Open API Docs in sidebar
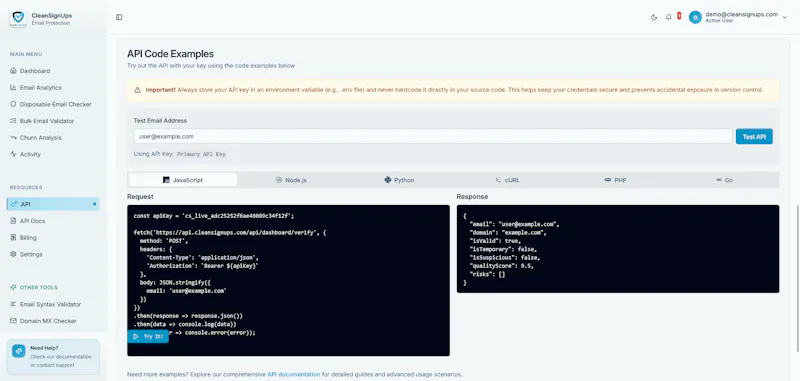 point(53,221)
